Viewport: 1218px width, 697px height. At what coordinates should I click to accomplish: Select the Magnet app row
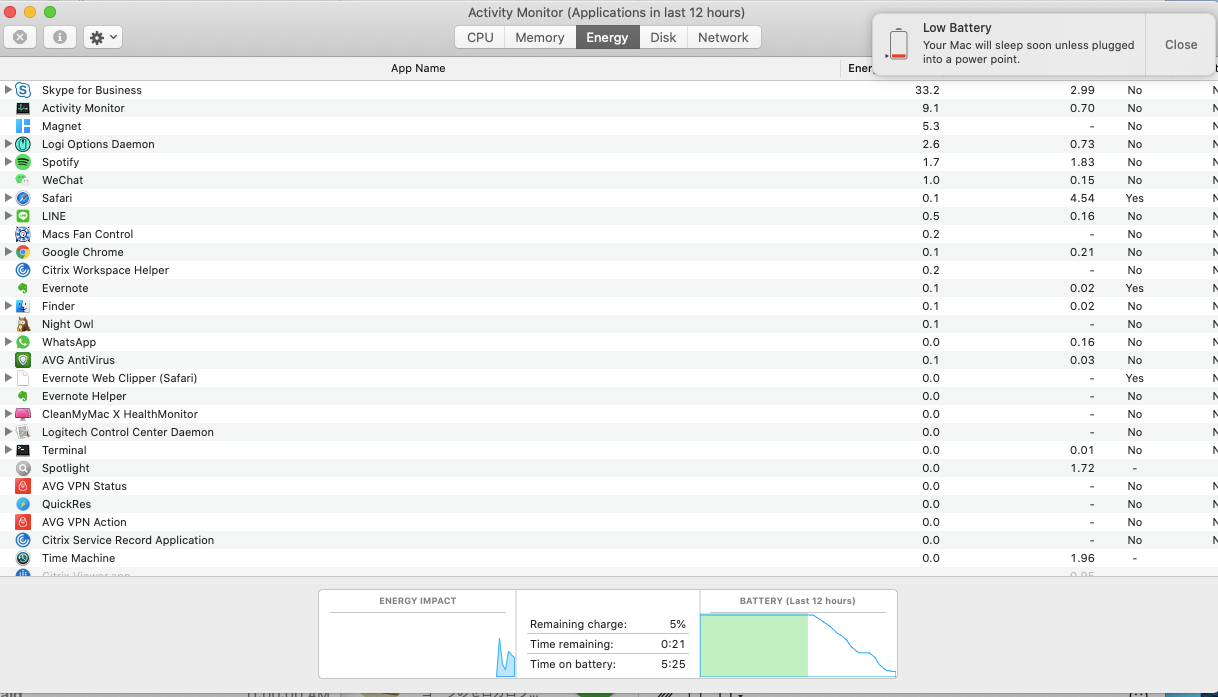click(609, 126)
